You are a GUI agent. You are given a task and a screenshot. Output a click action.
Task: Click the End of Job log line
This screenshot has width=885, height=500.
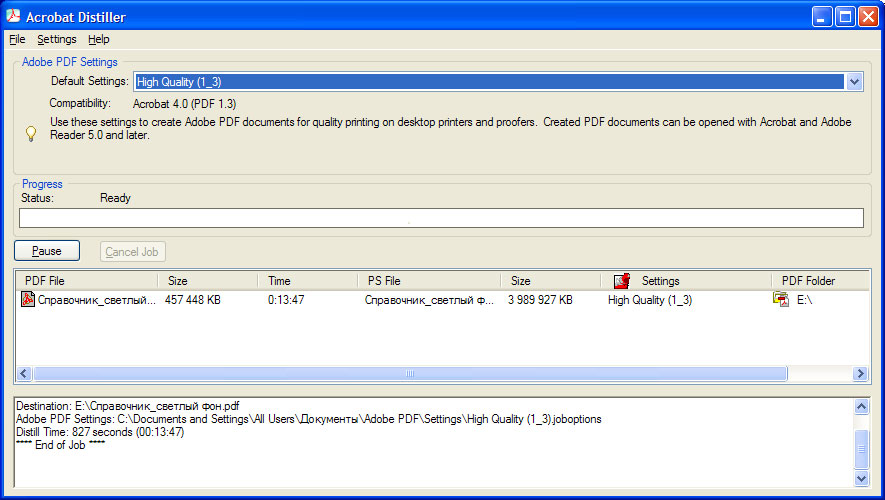(x=60, y=445)
